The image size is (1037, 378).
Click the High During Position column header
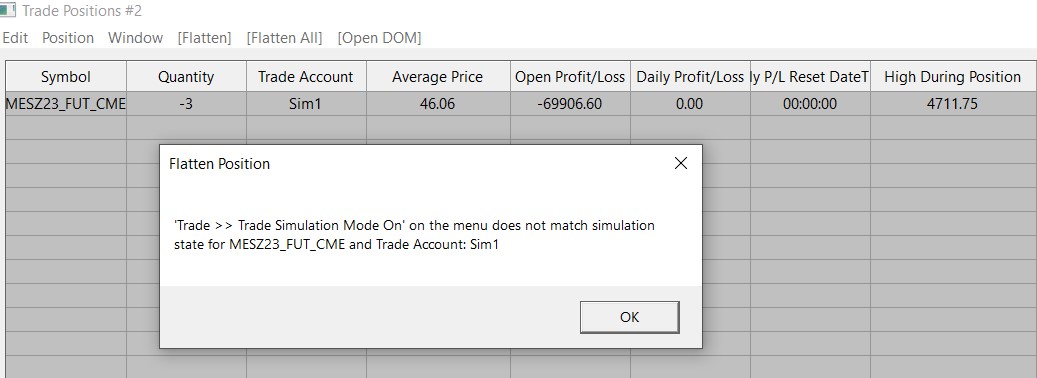[x=952, y=77]
